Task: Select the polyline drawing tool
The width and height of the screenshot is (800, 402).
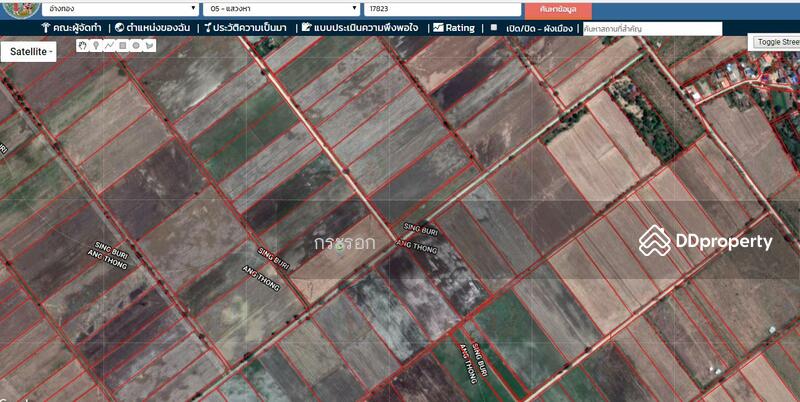Action: [109, 45]
